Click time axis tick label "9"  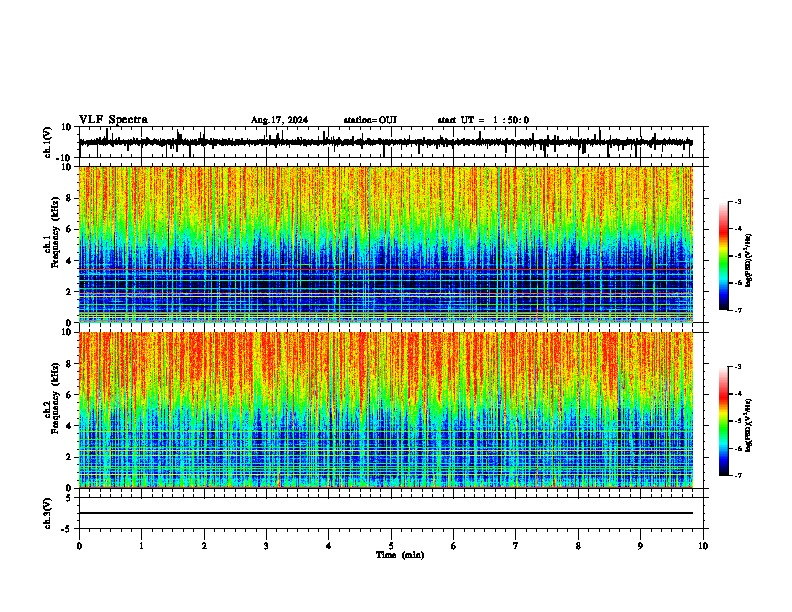(x=640, y=546)
